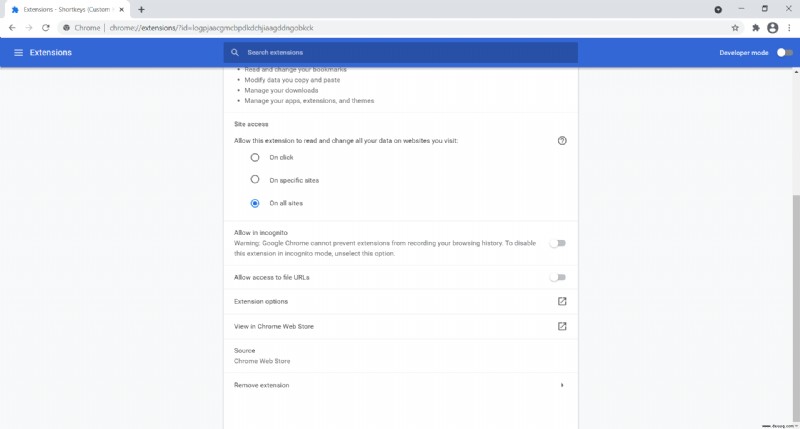Restore down the Chrome window
This screenshot has height=429, width=800.
tap(764, 9)
